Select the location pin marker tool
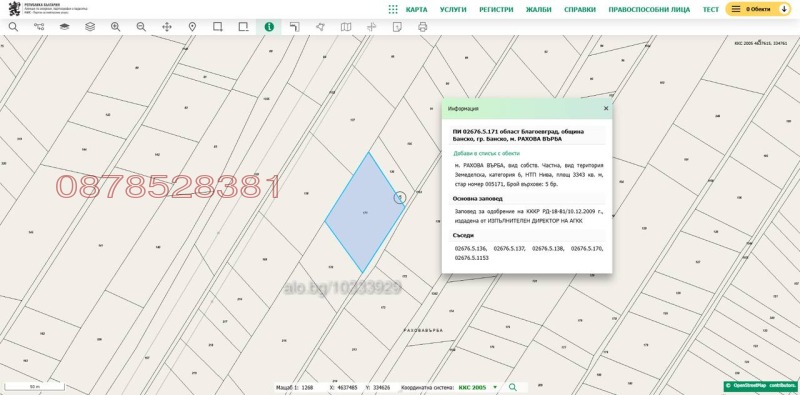Image resolution: width=800 pixels, height=395 pixels. tap(192, 27)
